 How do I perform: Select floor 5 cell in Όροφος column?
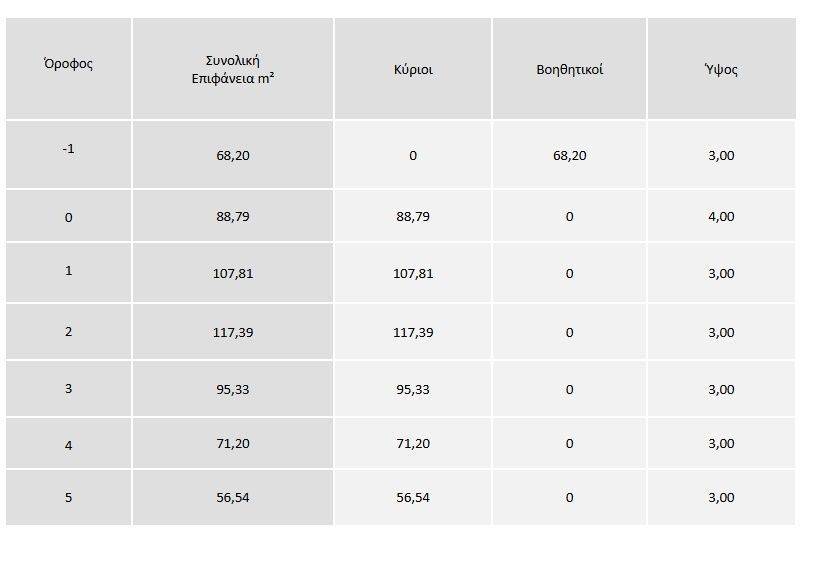tap(68, 497)
